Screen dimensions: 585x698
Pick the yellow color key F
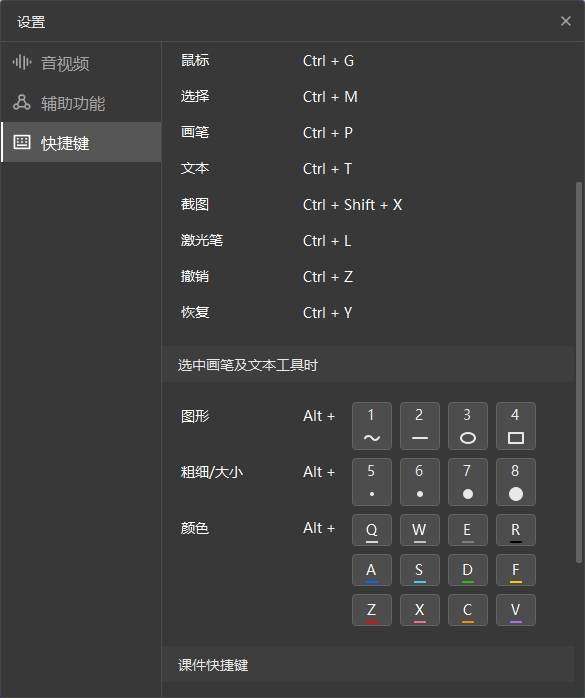click(x=516, y=570)
